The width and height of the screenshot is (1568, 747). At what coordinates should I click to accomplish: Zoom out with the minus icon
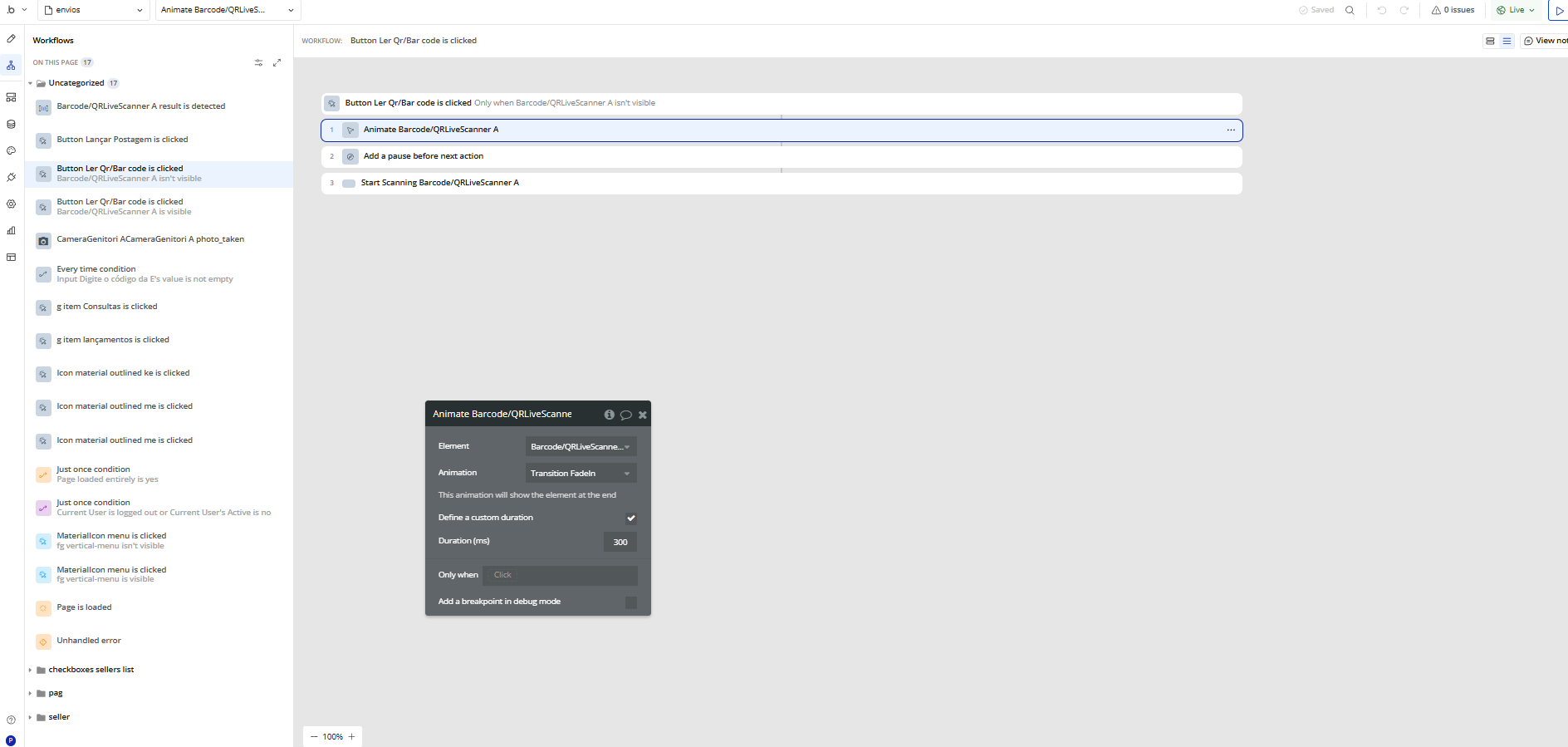coord(314,736)
